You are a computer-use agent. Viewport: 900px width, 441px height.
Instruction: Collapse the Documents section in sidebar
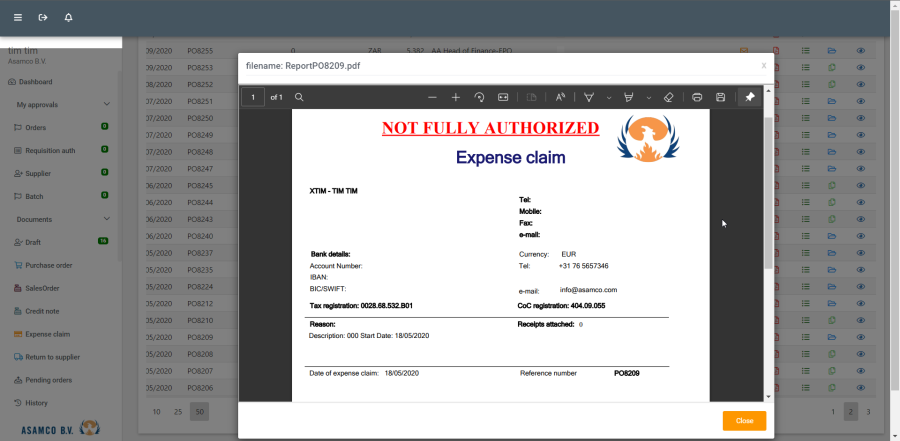coord(106,219)
